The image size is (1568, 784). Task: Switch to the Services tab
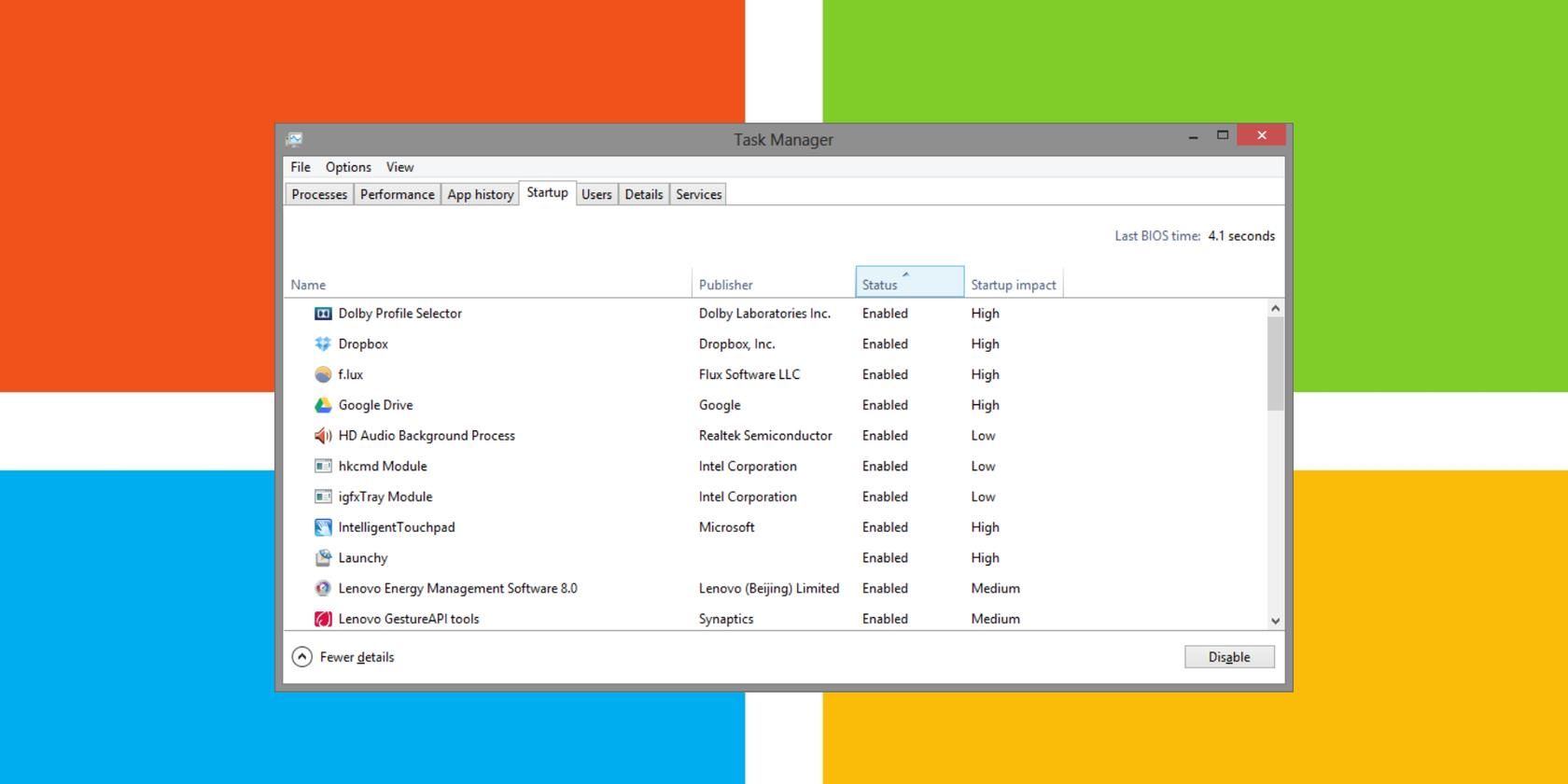(x=698, y=194)
